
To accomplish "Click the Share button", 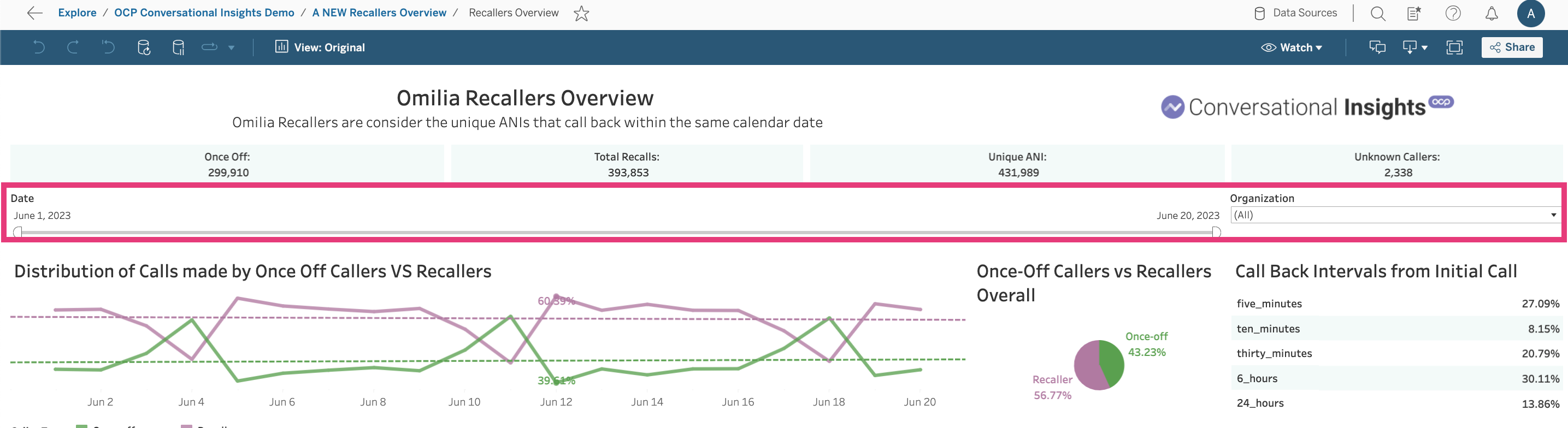I will (x=1512, y=47).
